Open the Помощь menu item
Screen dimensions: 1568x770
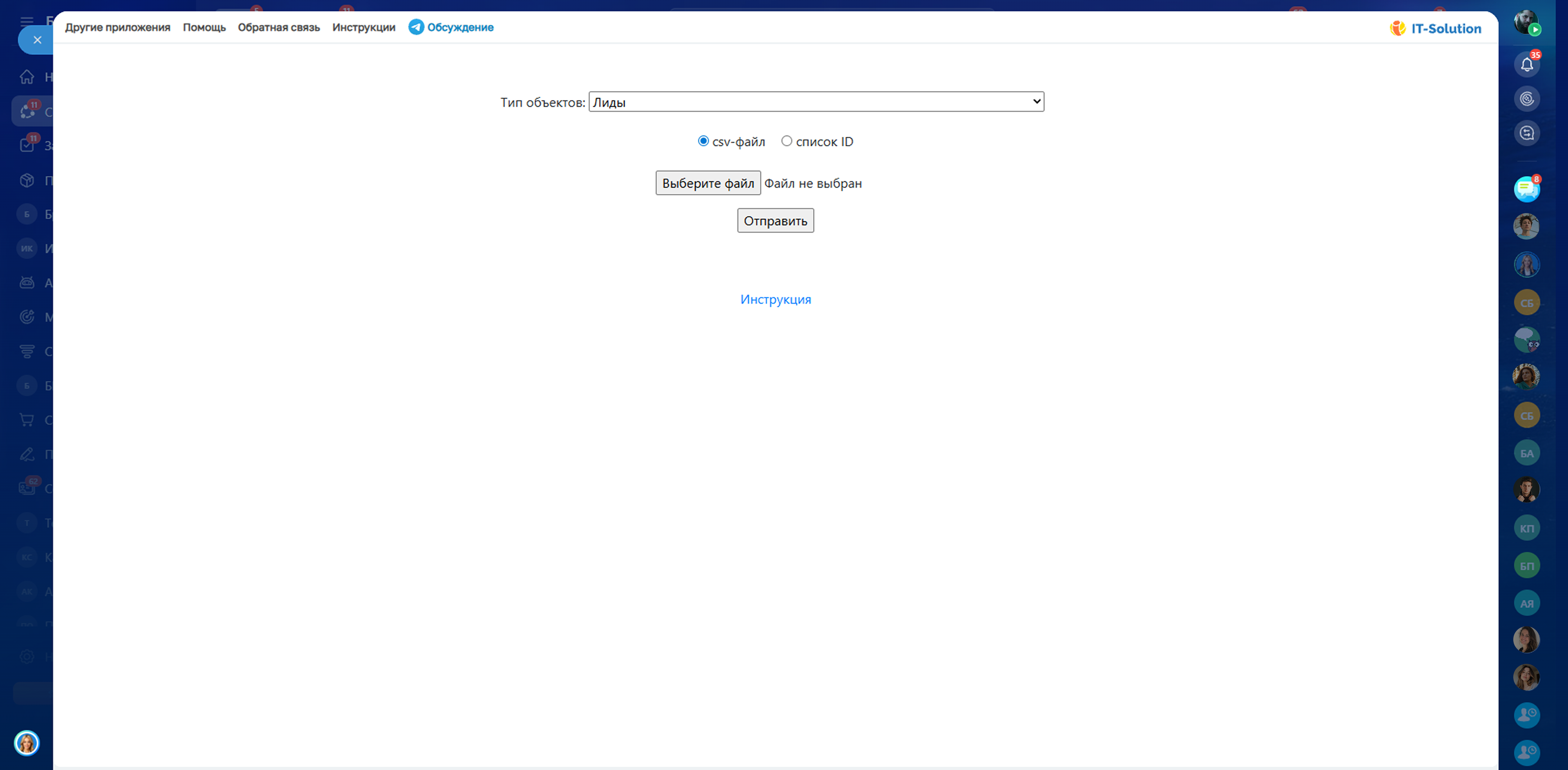click(x=204, y=27)
